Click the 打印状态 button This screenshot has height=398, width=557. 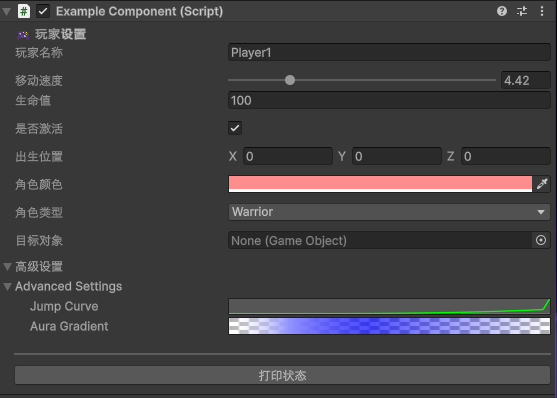[x=282, y=375]
